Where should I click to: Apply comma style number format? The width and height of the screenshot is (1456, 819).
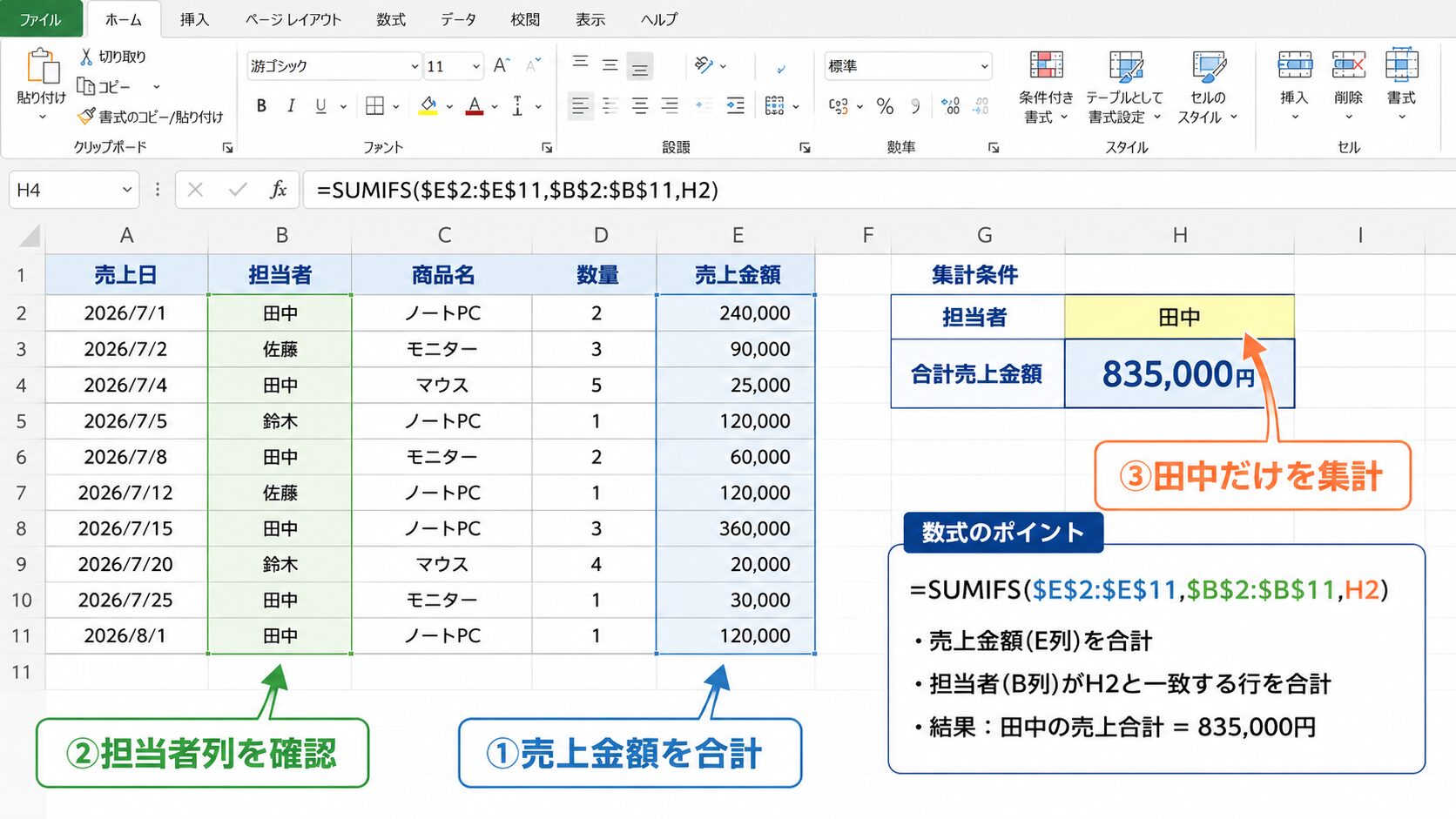[x=915, y=106]
